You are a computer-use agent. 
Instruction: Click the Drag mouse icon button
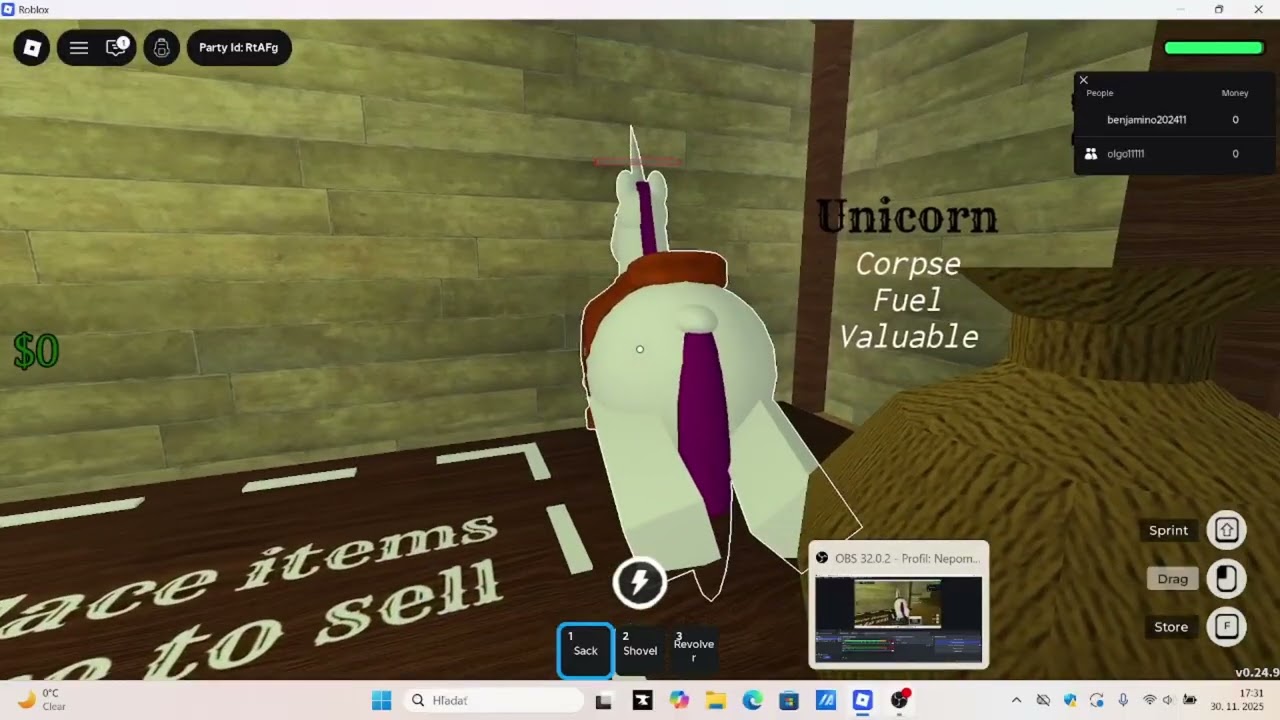click(x=1227, y=578)
